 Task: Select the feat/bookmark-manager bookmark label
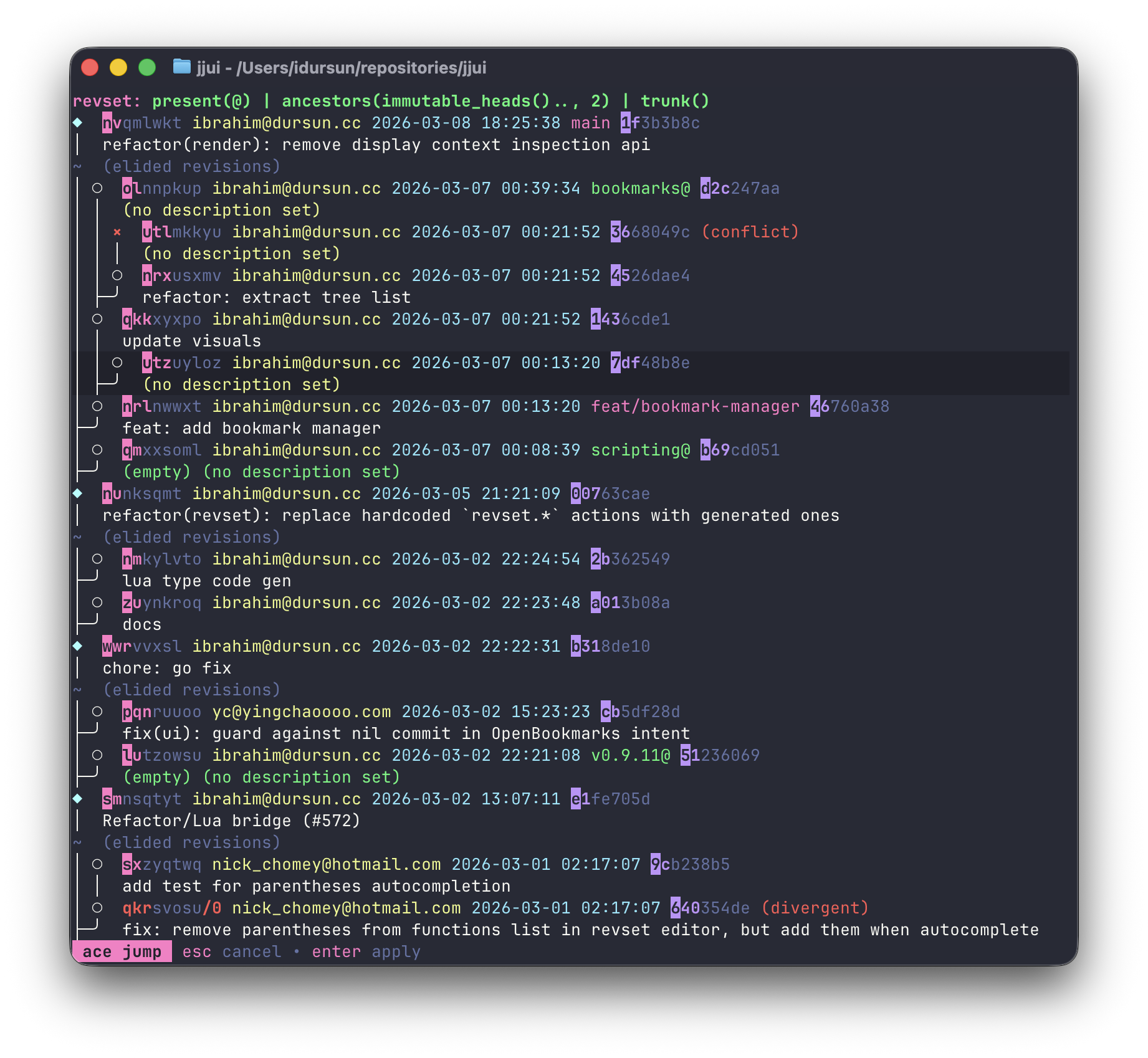coord(695,406)
